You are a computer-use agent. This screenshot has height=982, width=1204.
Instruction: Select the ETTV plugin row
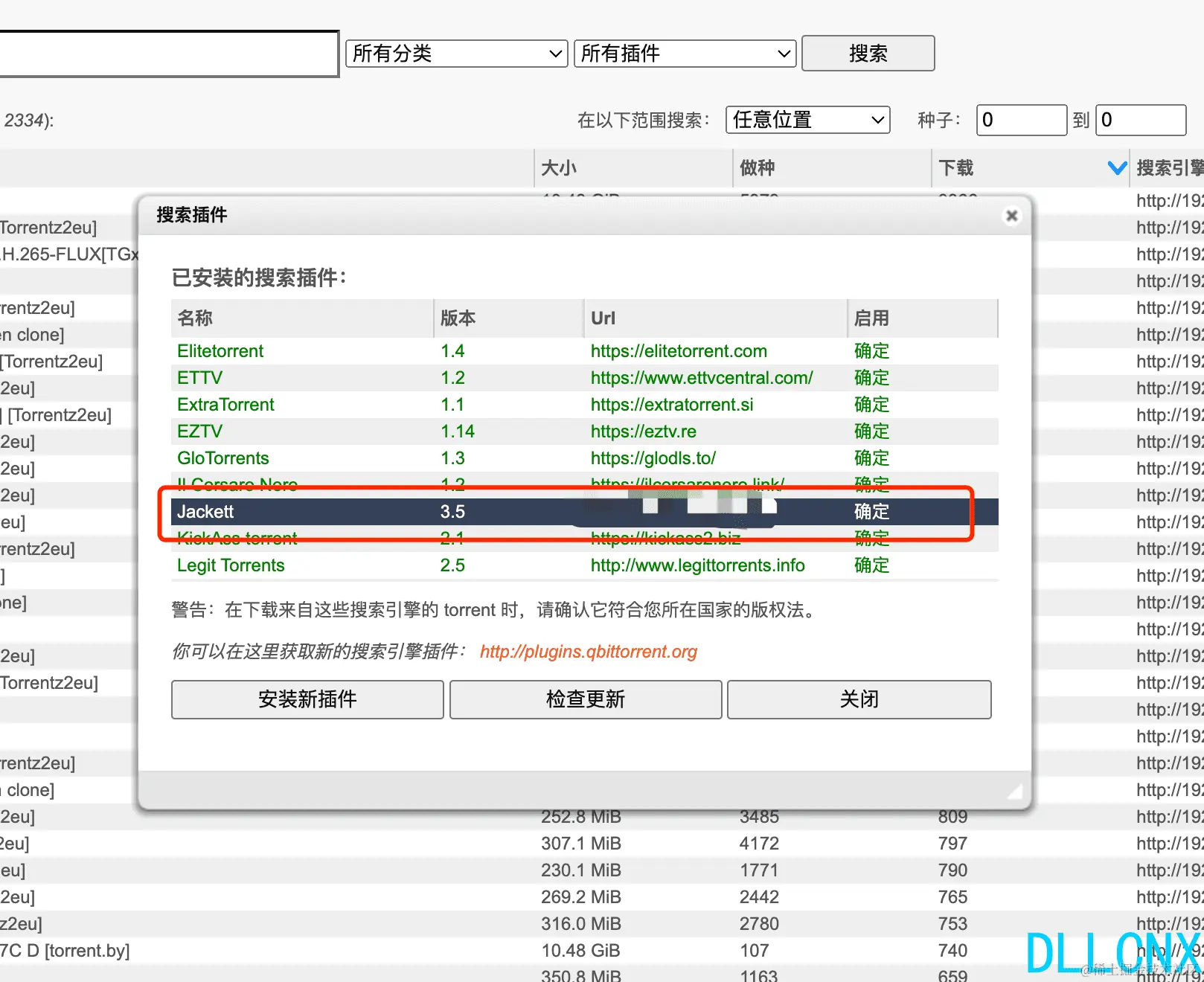584,378
